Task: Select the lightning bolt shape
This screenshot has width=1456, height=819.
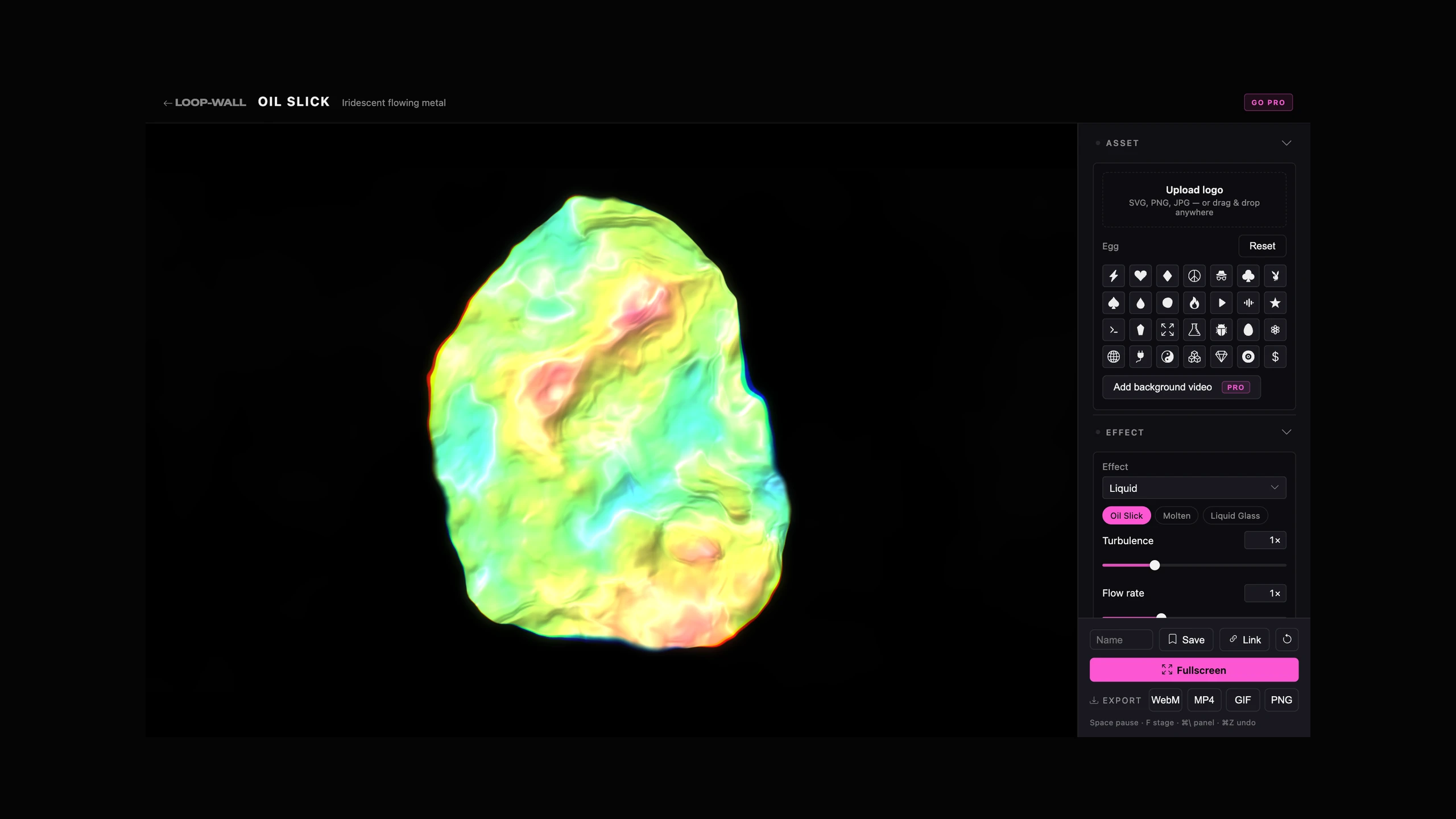Action: click(x=1113, y=276)
